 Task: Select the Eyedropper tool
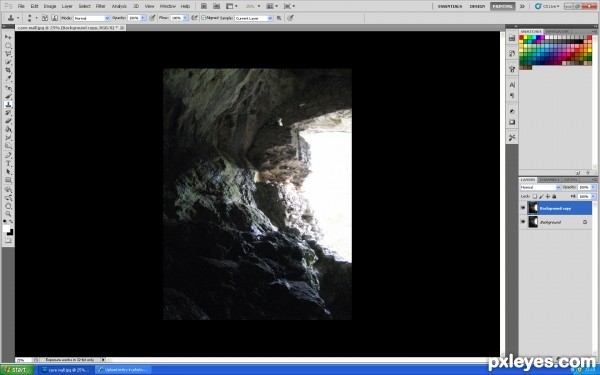click(x=8, y=79)
